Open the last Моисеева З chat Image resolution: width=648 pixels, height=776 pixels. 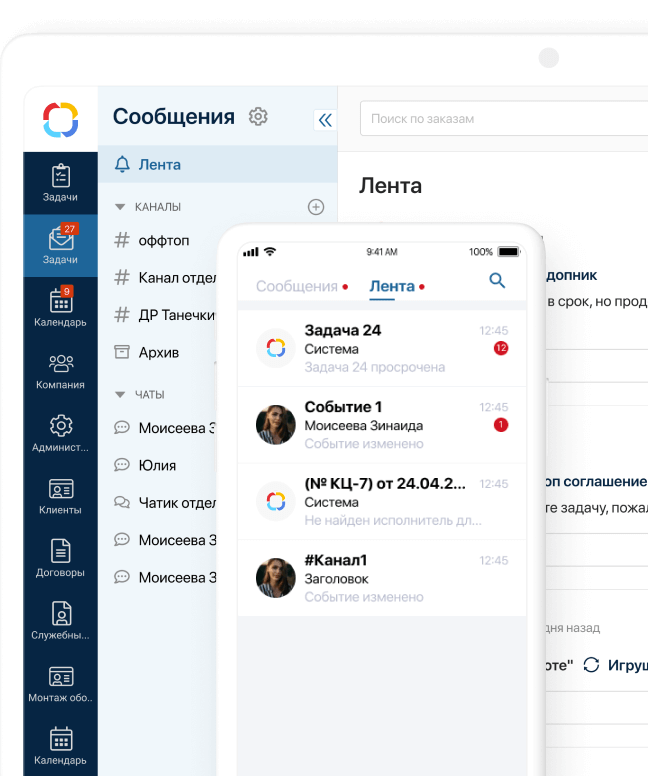(x=165, y=578)
